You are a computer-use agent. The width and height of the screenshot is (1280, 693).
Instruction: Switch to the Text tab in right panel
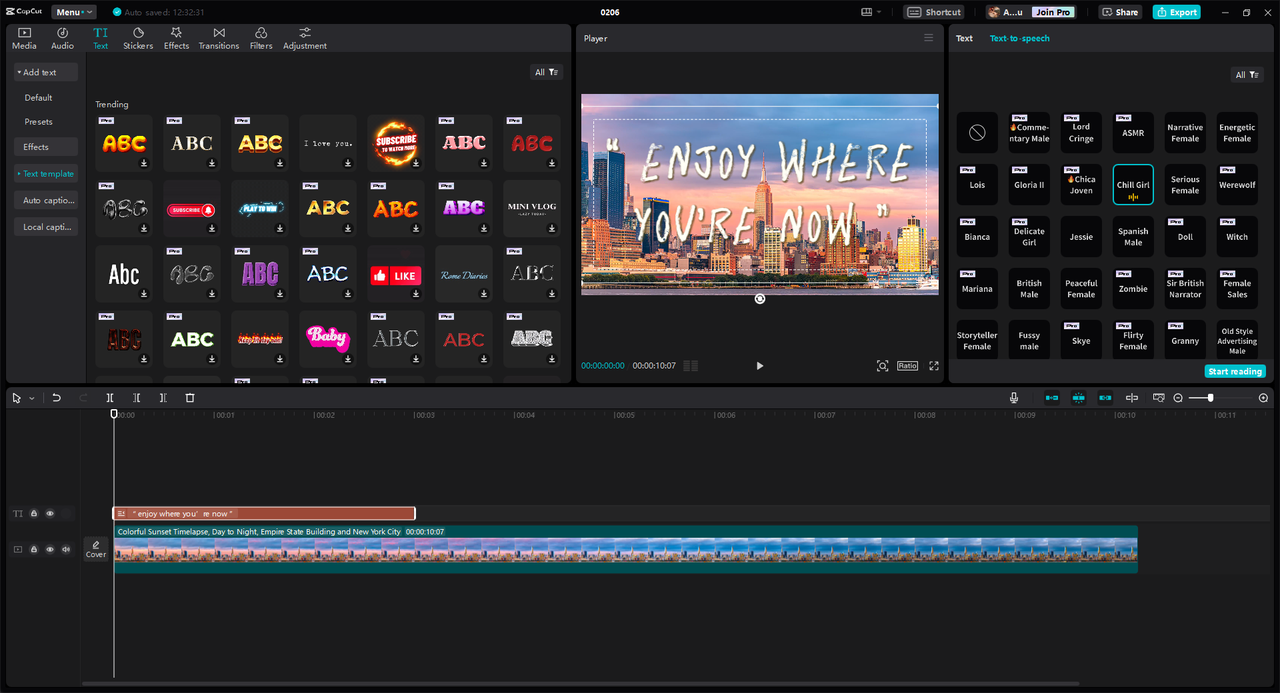click(x=964, y=38)
